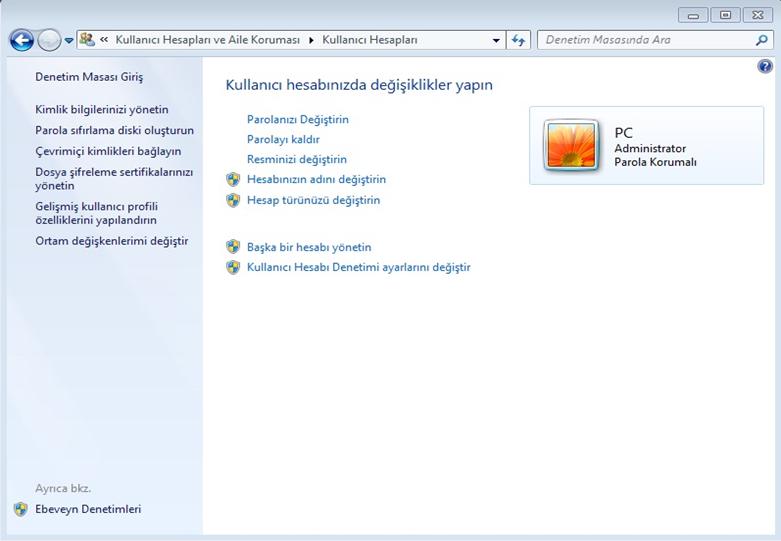
Task: Click the shield icon beside Ebeveyn Denetimleri
Action: pos(21,509)
